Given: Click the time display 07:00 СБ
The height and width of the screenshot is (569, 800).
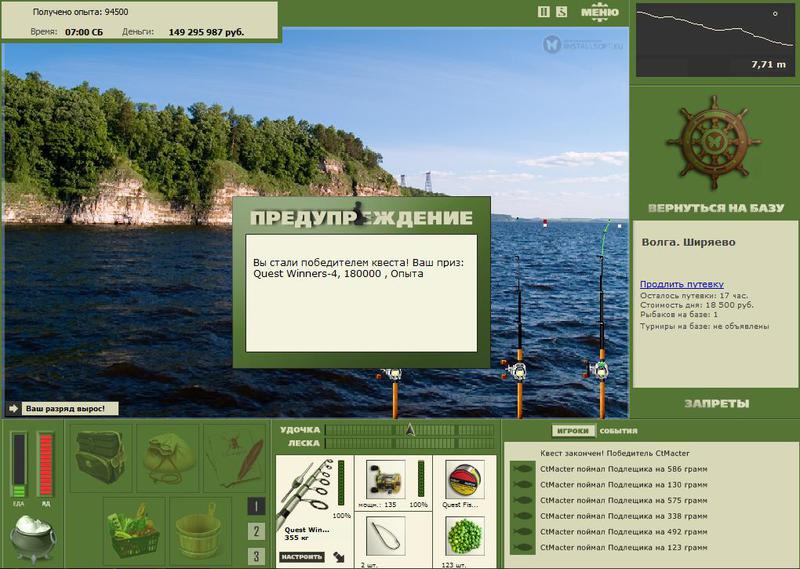Looking at the screenshot, I should pyautogui.click(x=84, y=32).
